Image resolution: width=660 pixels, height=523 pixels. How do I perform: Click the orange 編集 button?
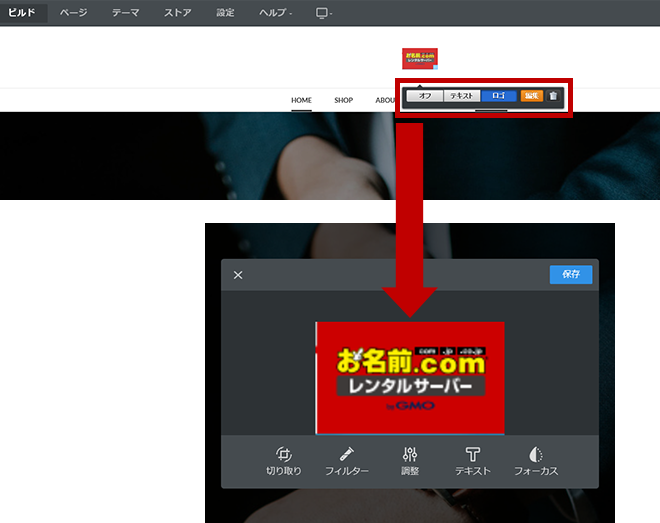[x=532, y=96]
